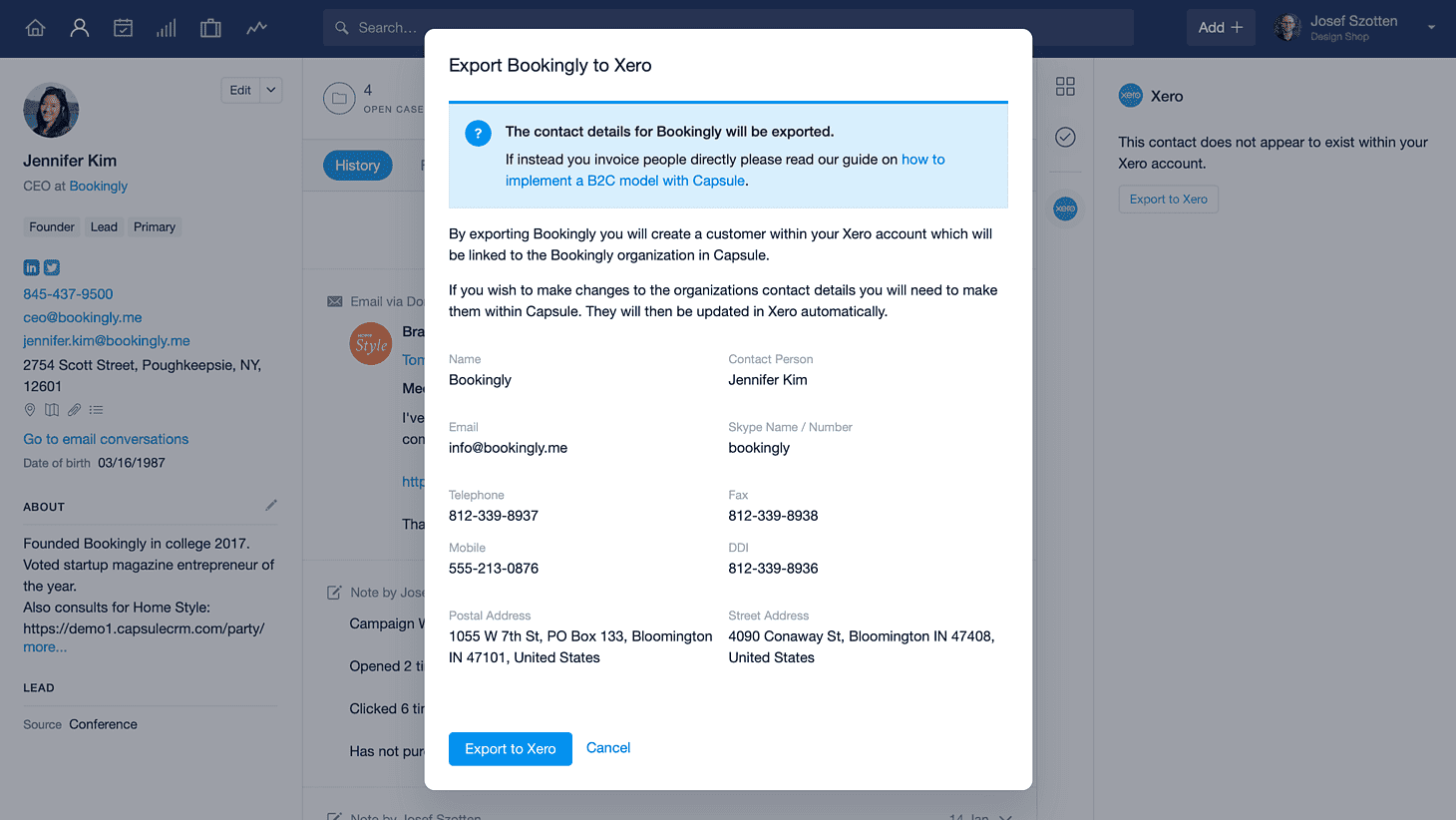Open the sales pipeline bar chart icon
Viewport: 1456px width, 820px height.
coord(167,28)
